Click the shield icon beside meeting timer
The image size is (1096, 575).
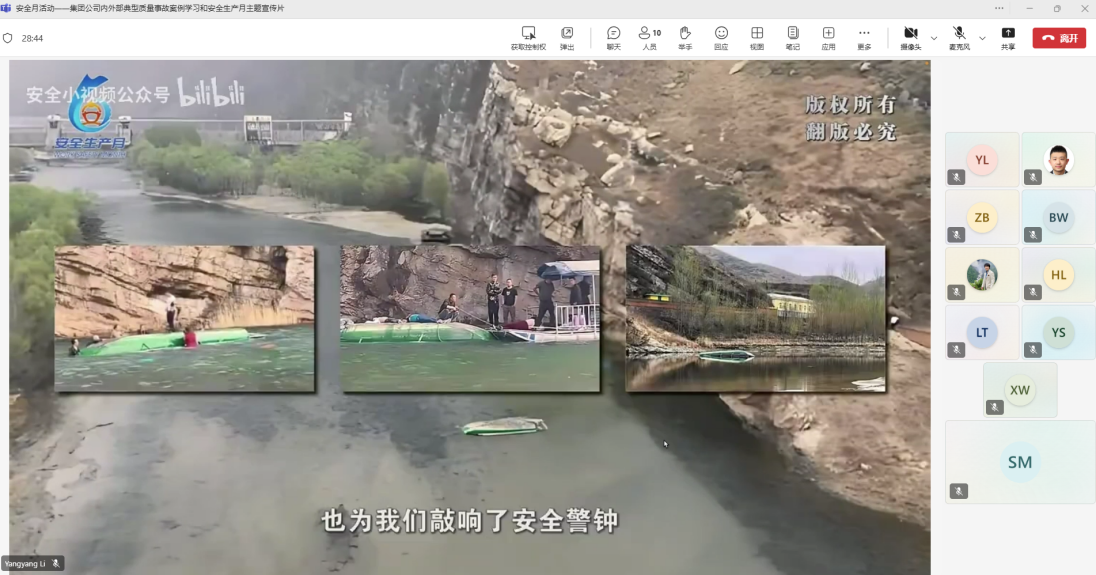coord(8,38)
